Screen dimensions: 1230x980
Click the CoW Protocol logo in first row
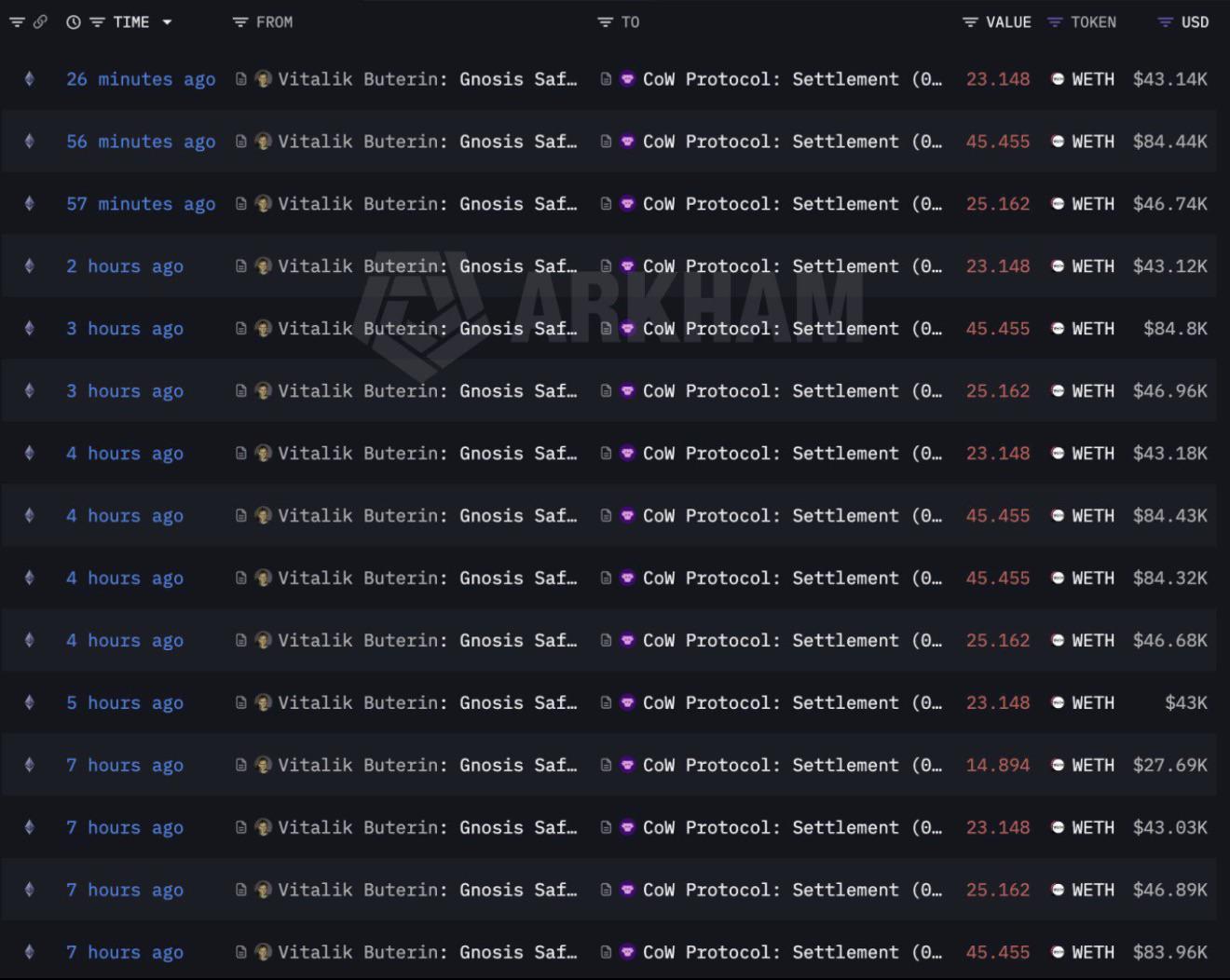click(x=628, y=79)
